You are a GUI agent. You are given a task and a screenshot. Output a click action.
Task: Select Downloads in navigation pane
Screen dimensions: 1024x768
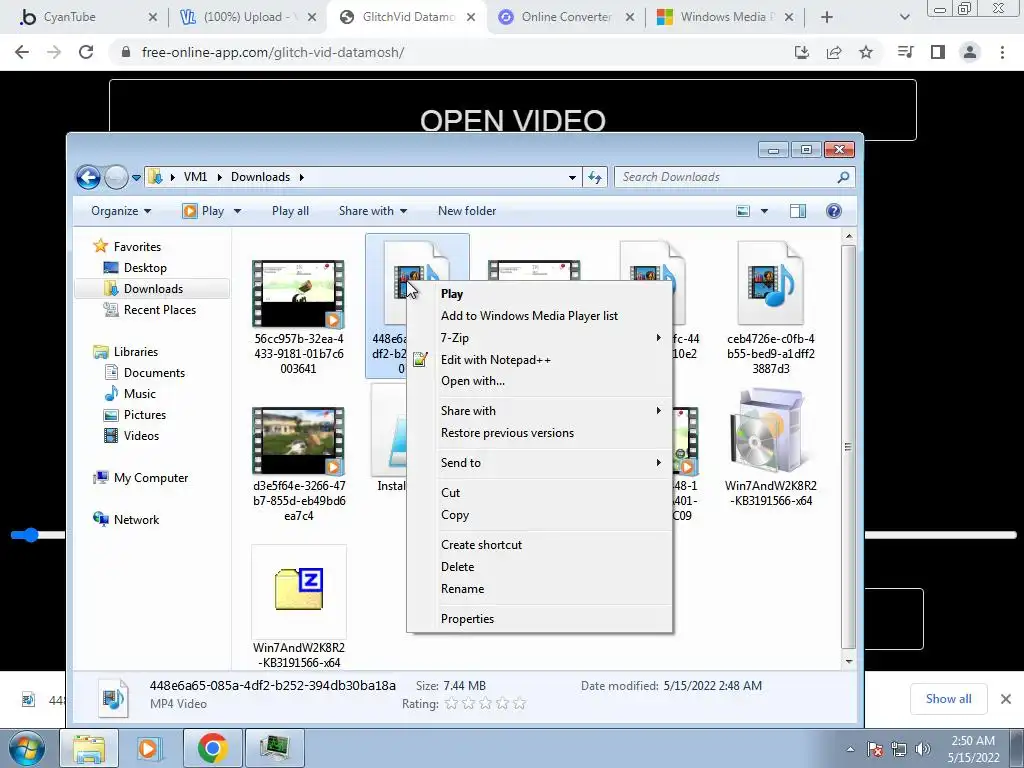(153, 289)
